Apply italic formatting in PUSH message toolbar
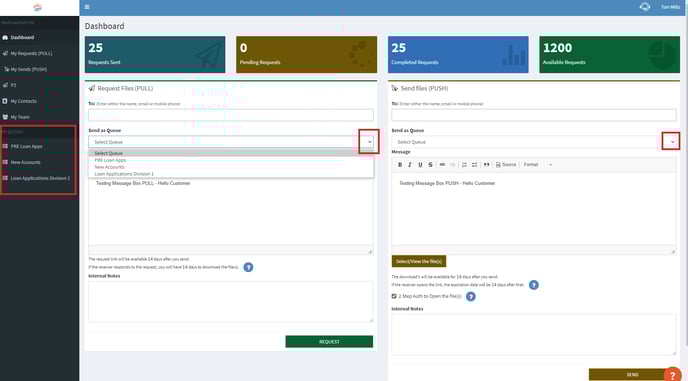 pyautogui.click(x=410, y=165)
